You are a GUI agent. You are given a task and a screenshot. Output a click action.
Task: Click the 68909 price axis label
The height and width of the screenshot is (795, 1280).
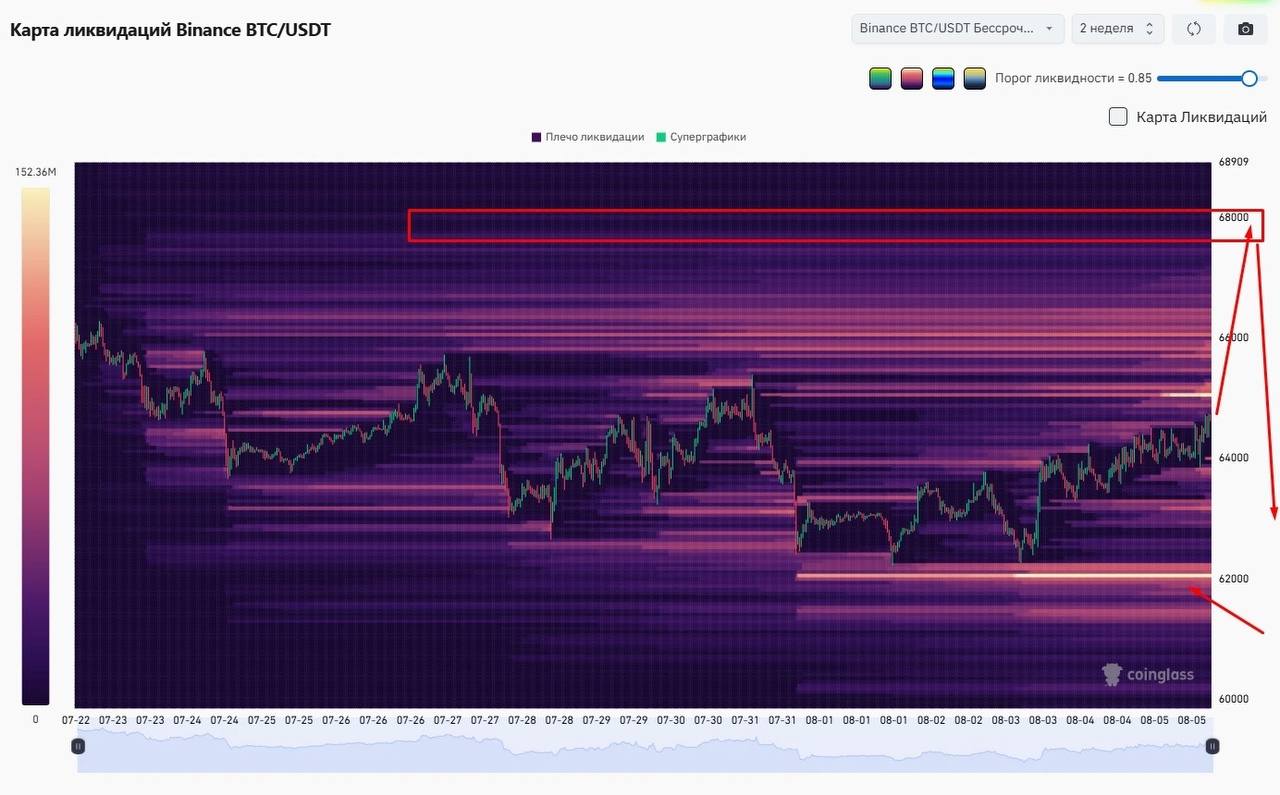click(1234, 162)
